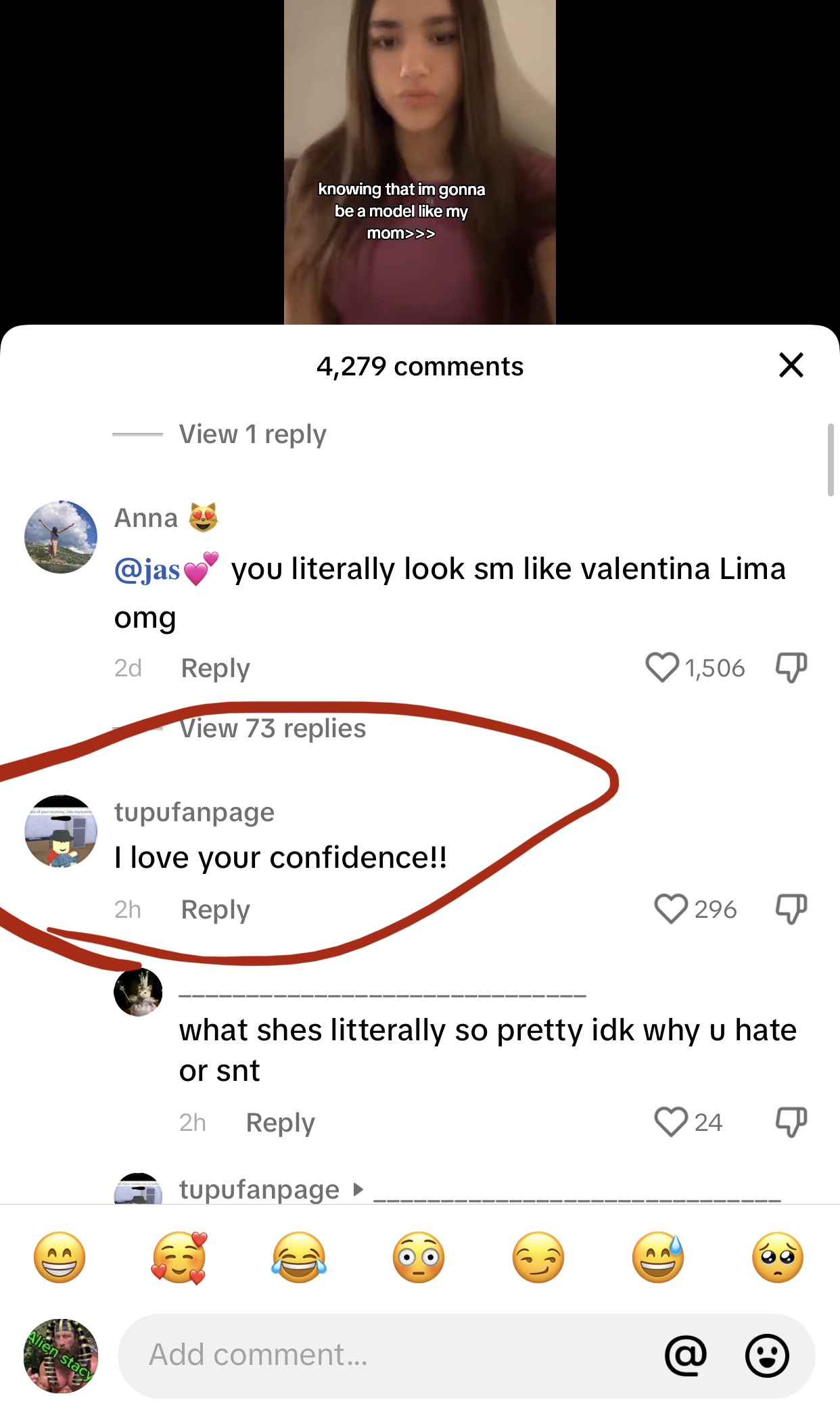Dislike Anna's comment with thumbs-down

791,668
